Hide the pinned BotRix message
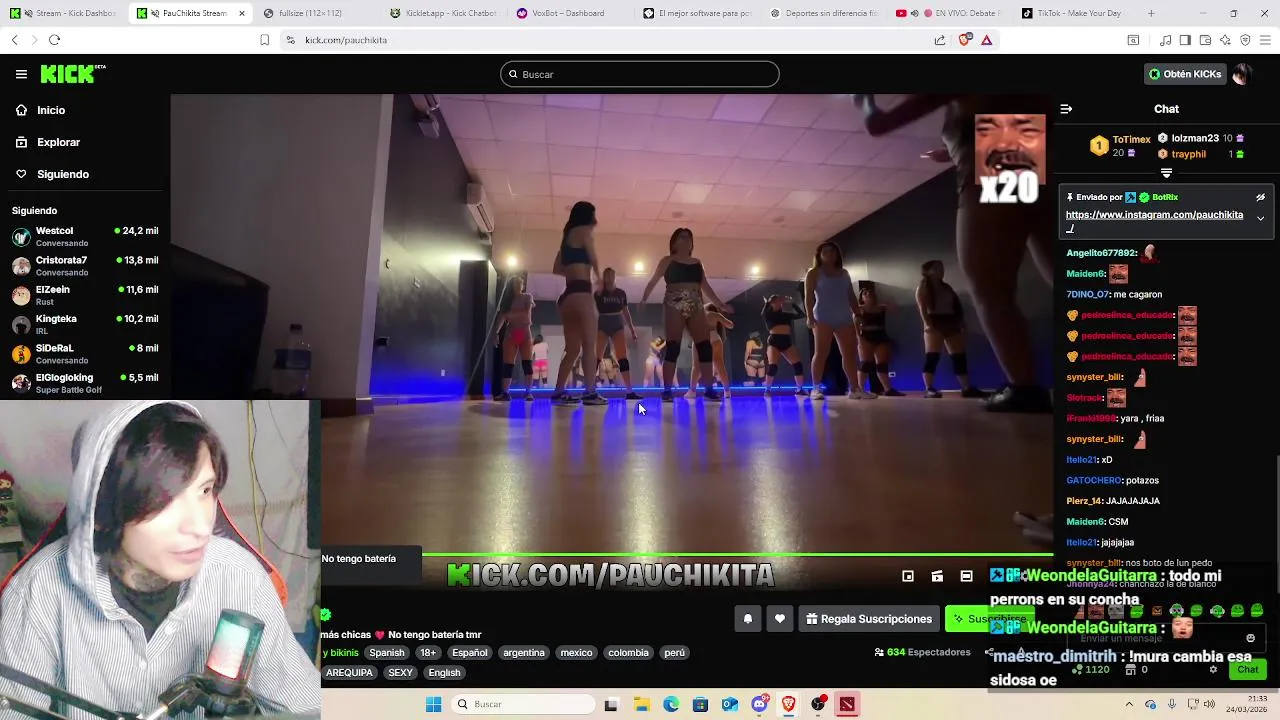 point(1260,198)
